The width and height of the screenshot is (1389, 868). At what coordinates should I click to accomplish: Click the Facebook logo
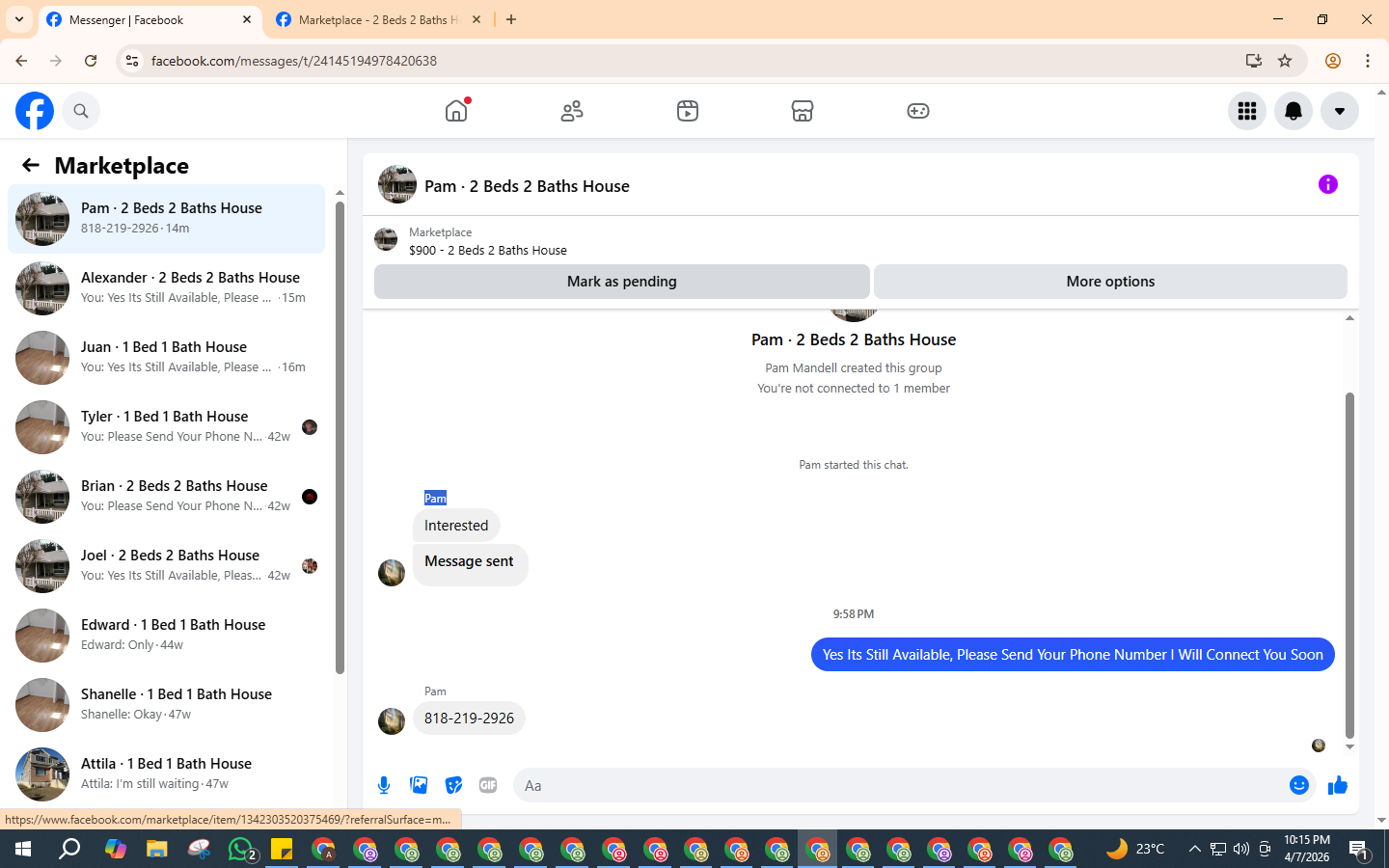[x=35, y=111]
